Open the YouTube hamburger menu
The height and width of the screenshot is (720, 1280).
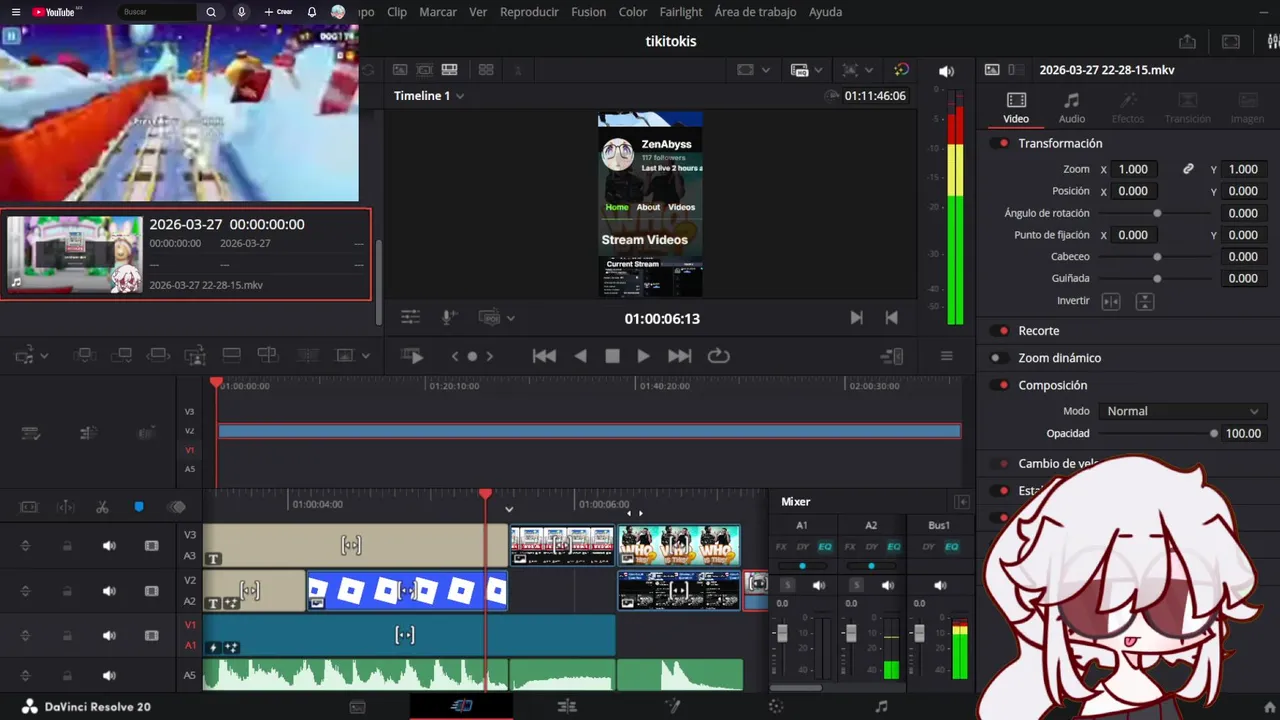(15, 12)
